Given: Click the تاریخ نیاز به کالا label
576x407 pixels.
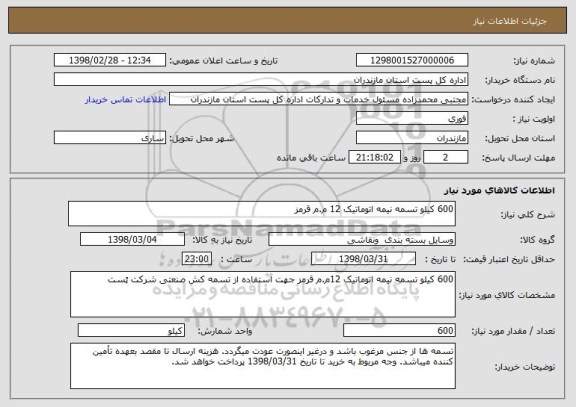Looking at the screenshot, I should point(222,240).
